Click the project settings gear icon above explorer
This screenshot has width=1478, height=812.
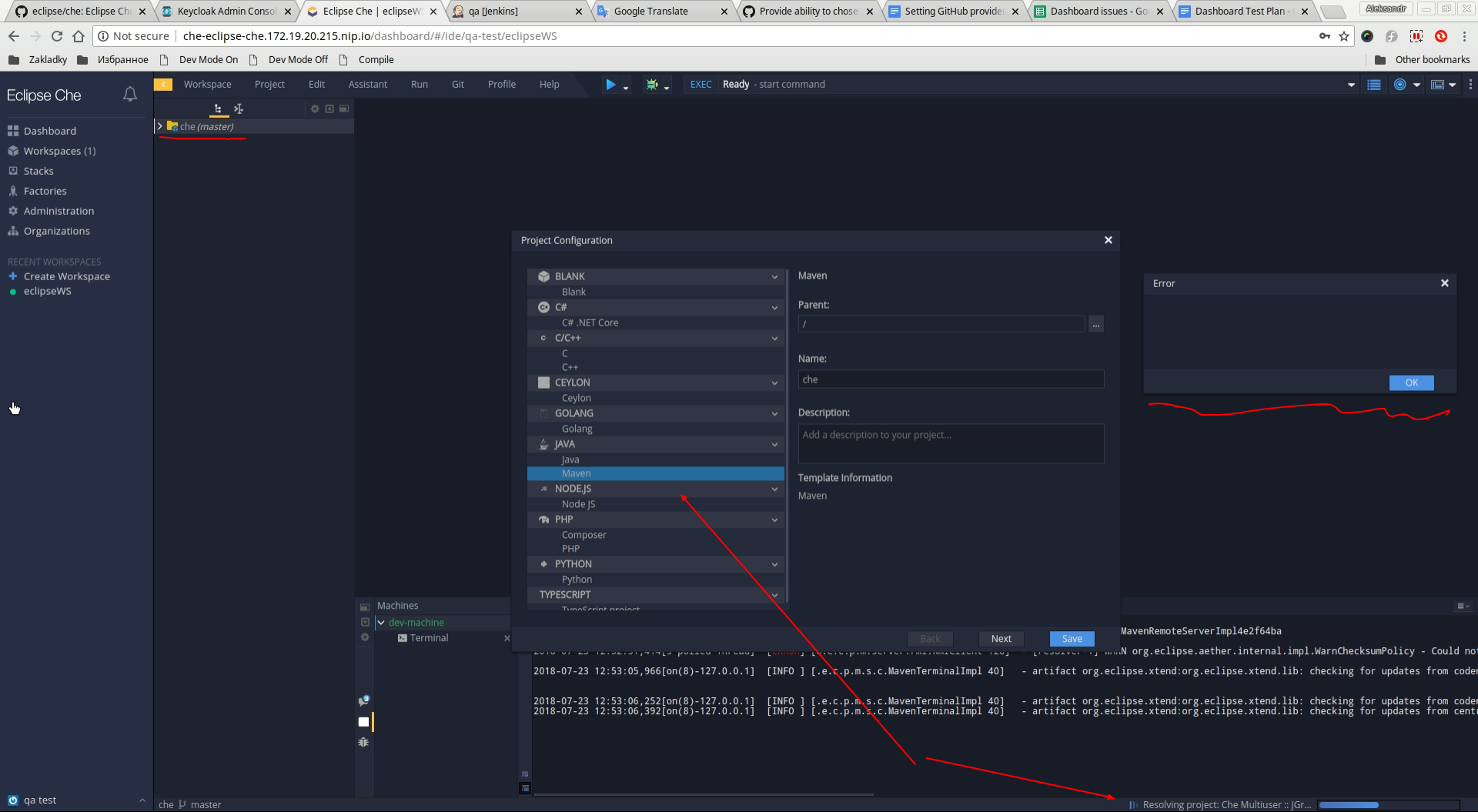315,109
